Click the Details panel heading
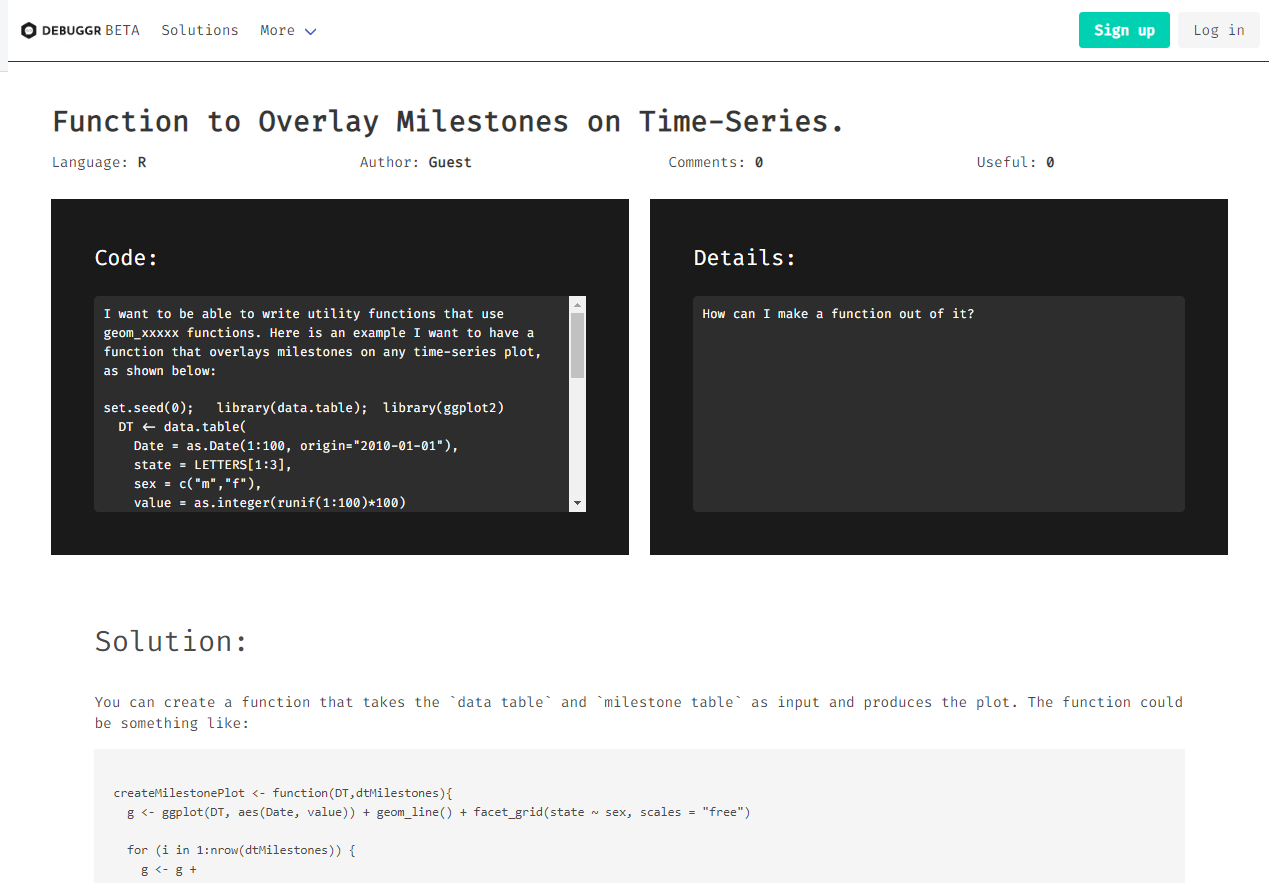Screen dimensions: 1269x883 pyautogui.click(x=744, y=257)
